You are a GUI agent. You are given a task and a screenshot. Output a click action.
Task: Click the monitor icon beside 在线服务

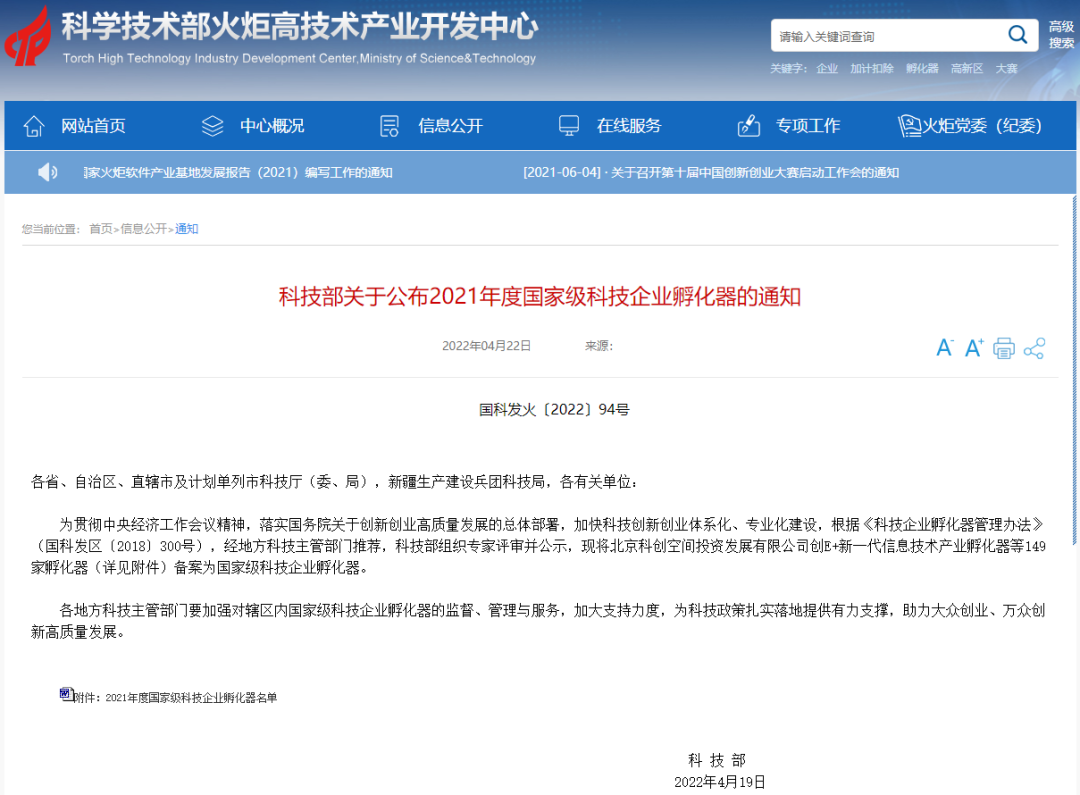[568, 125]
